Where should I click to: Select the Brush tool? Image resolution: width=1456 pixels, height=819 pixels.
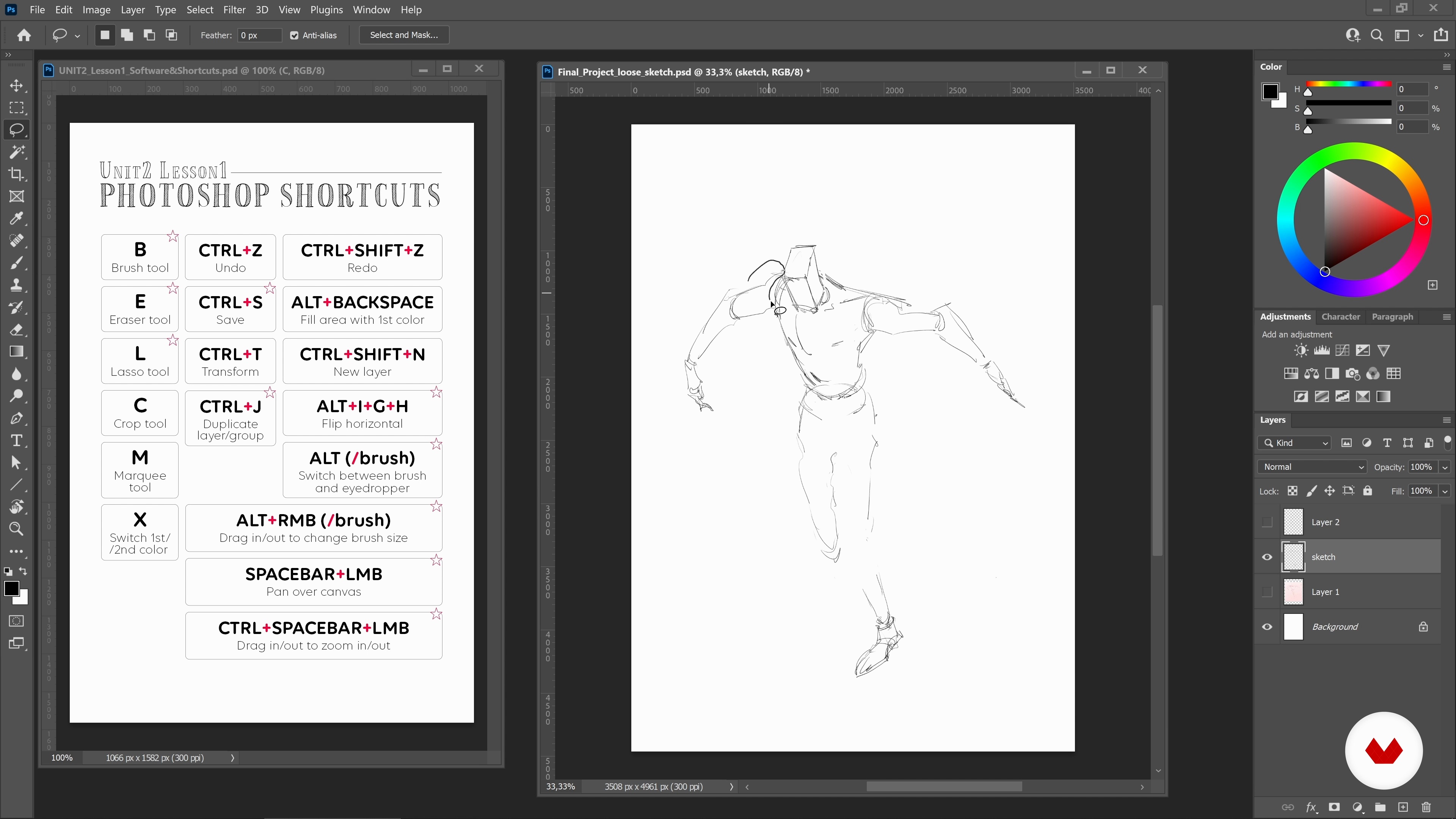point(16,263)
